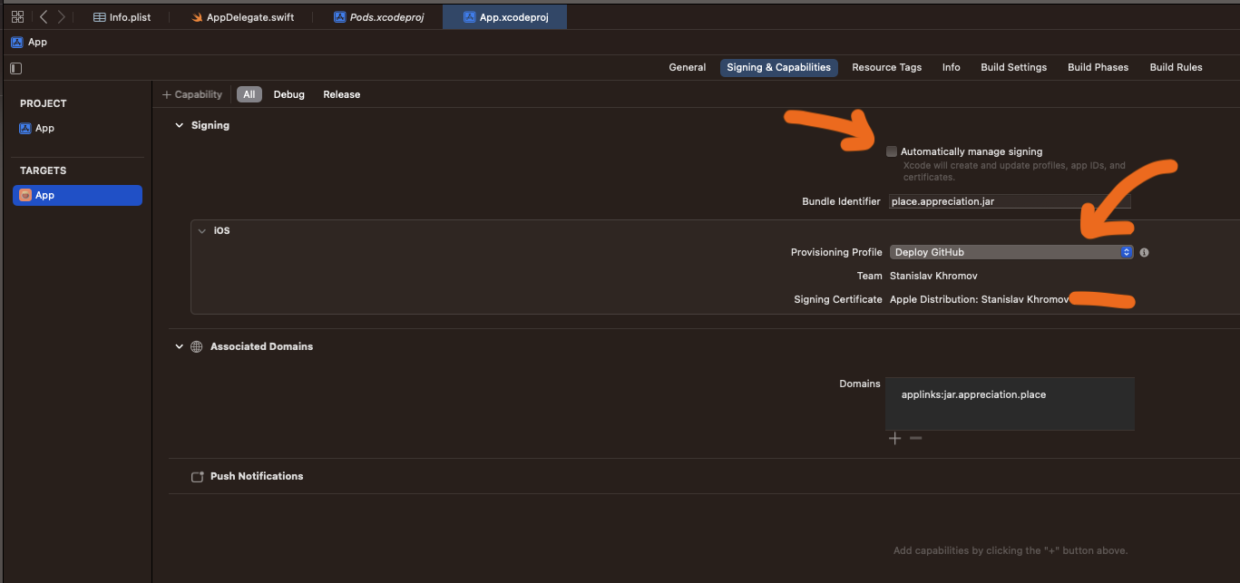Click the Push Notifications capability icon
This screenshot has height=583, width=1240.
click(197, 477)
